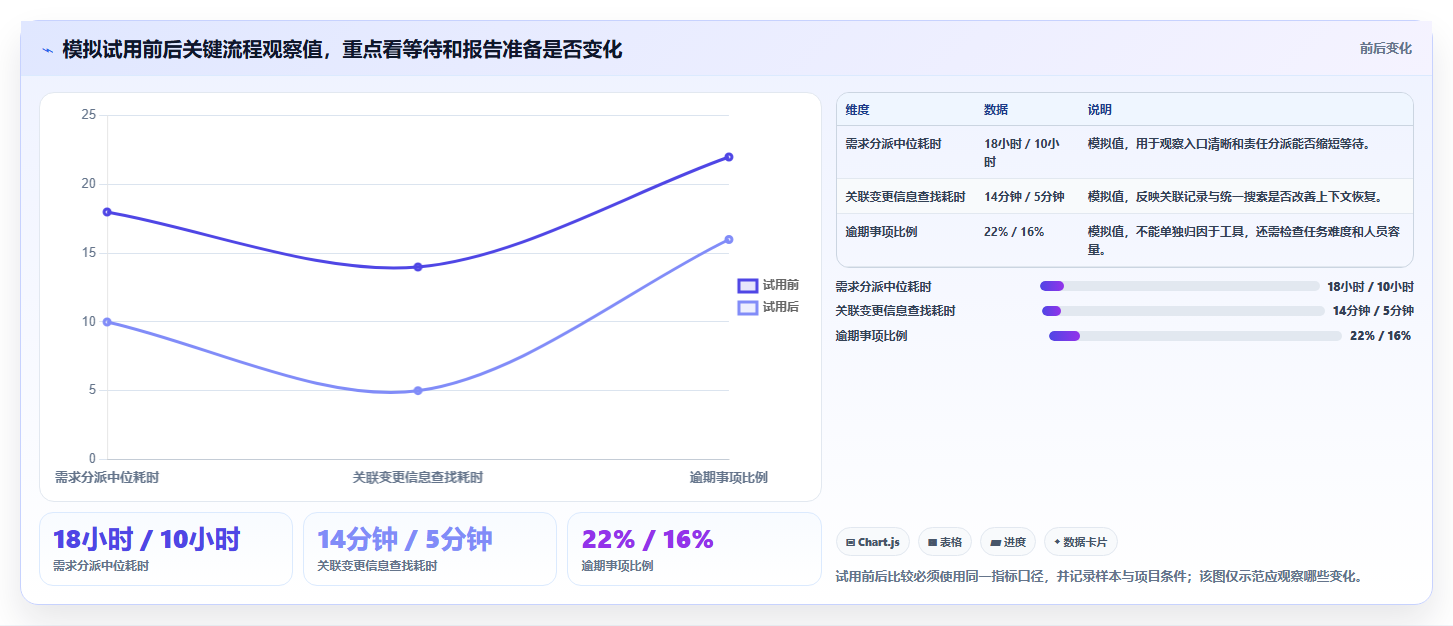The height and width of the screenshot is (626, 1453).
Task: Click the x-axis label 需求分派中位耗时
Action: [107, 478]
